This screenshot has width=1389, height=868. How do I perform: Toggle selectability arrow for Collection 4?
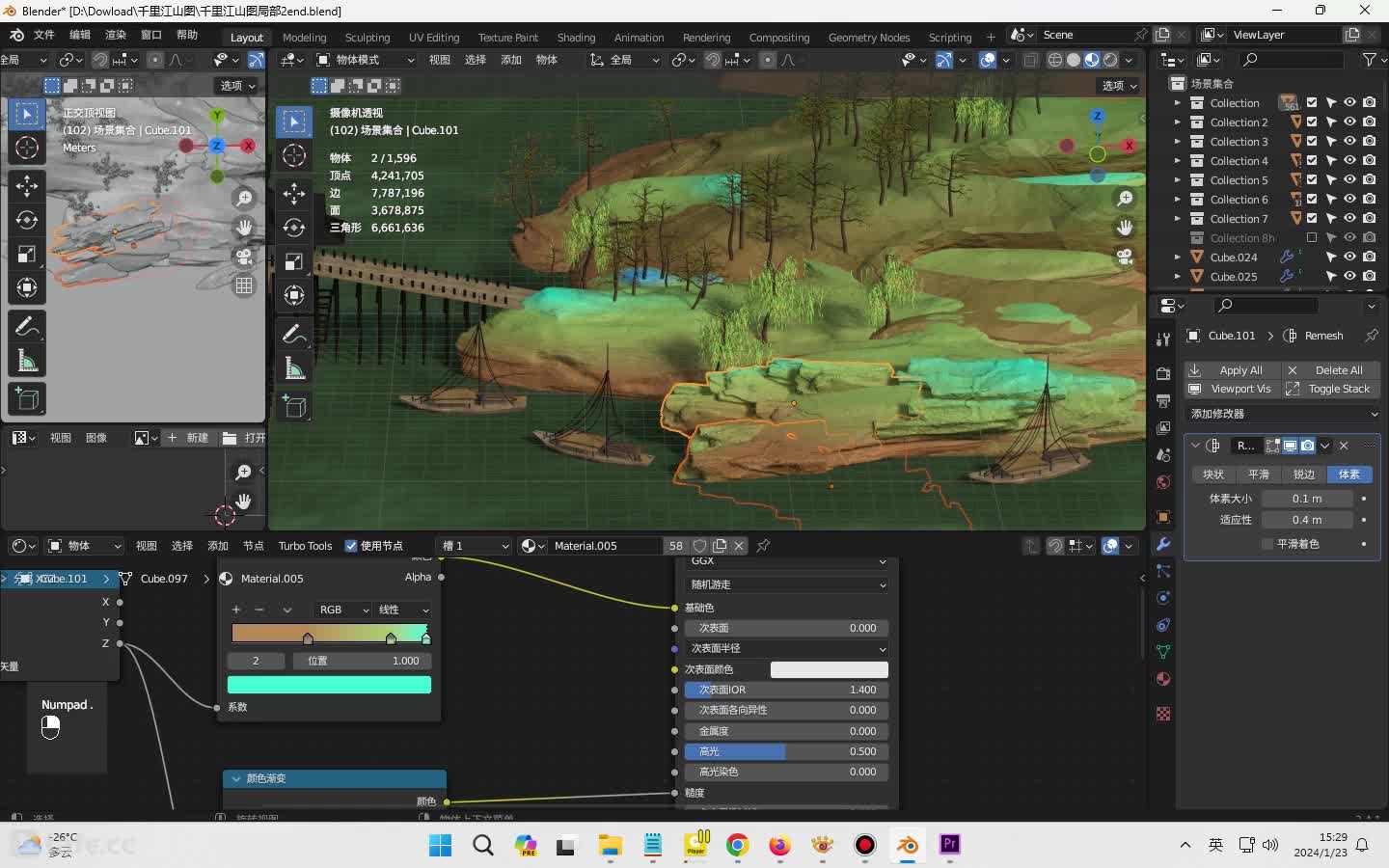coord(1331,161)
